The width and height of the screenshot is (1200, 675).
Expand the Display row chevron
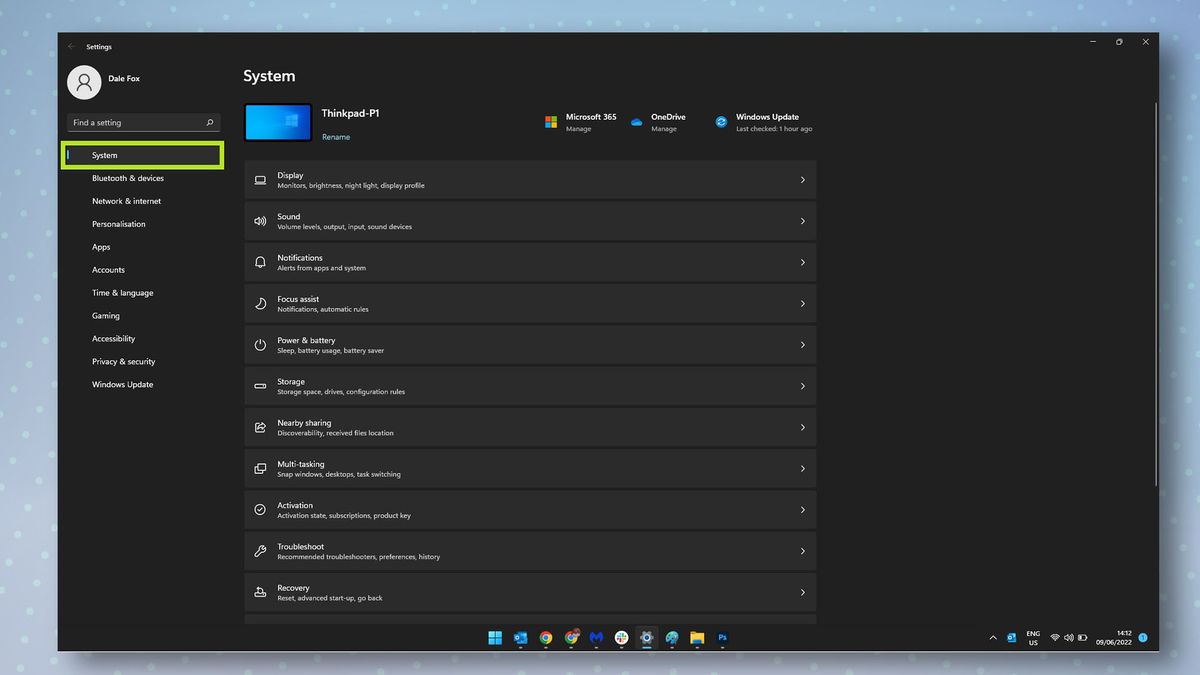tap(803, 180)
